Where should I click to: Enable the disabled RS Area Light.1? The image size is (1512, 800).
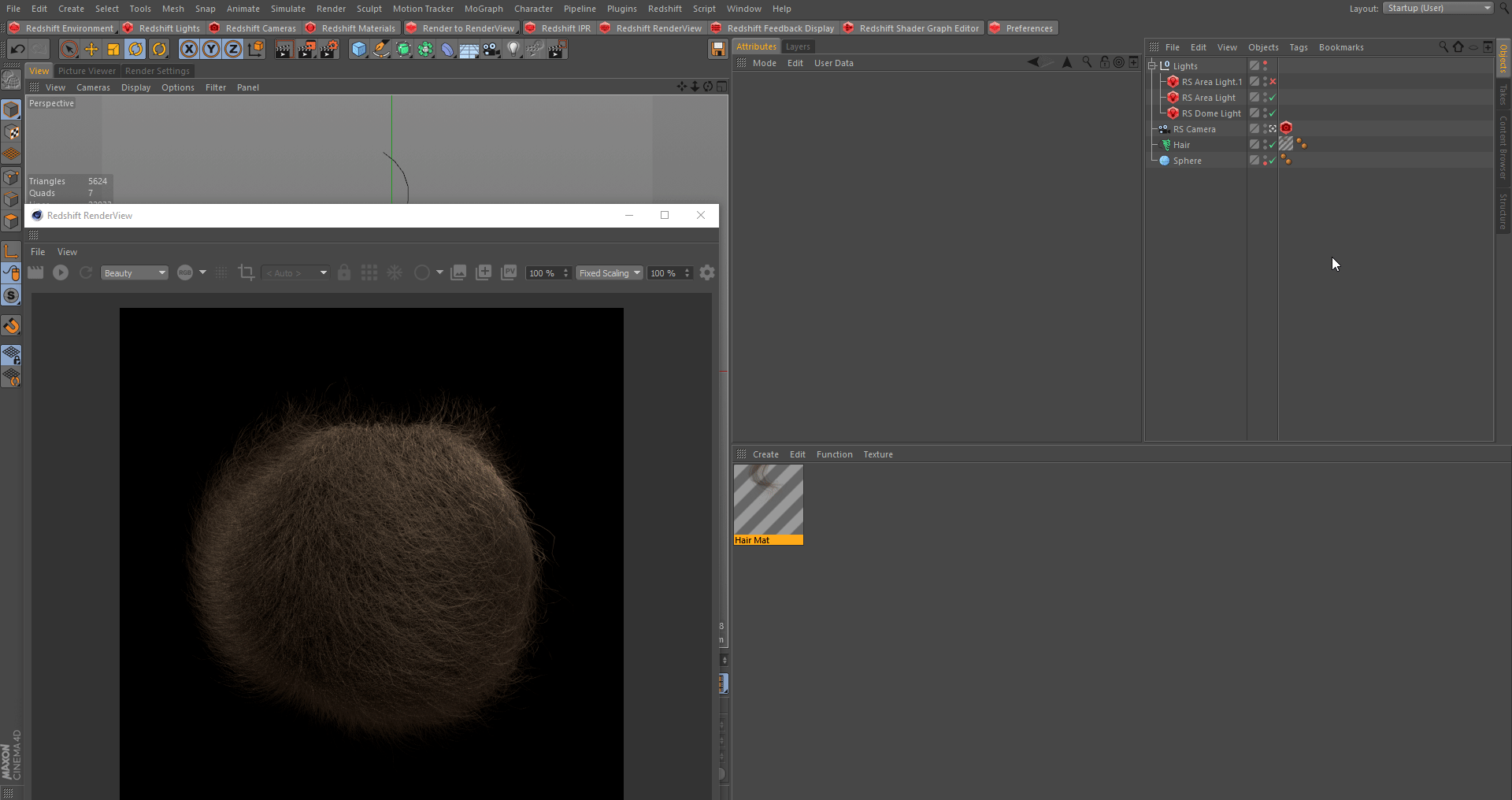1273,82
